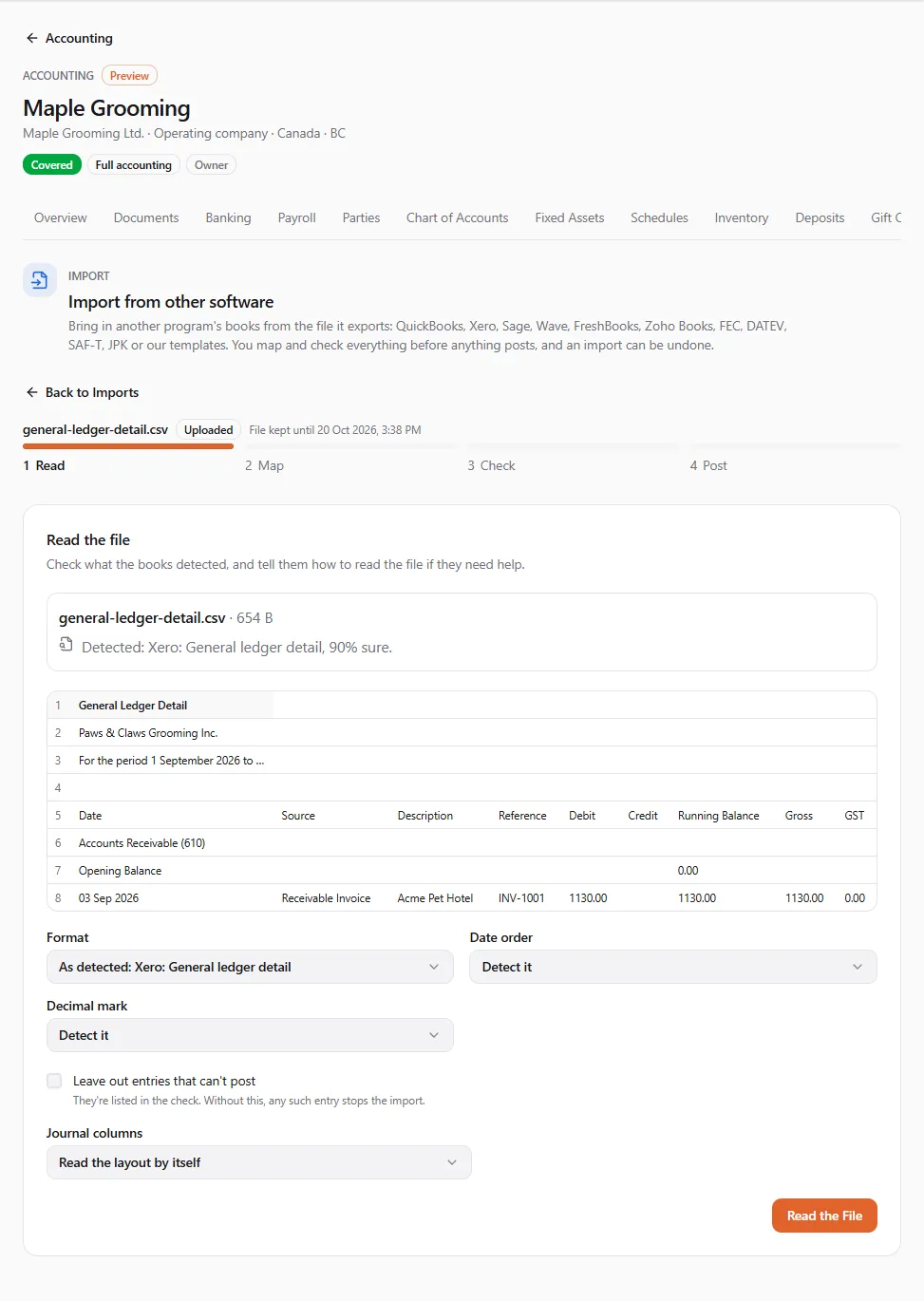Click the back arrow beside Accounting
The width and height of the screenshot is (924, 1301).
pos(31,38)
